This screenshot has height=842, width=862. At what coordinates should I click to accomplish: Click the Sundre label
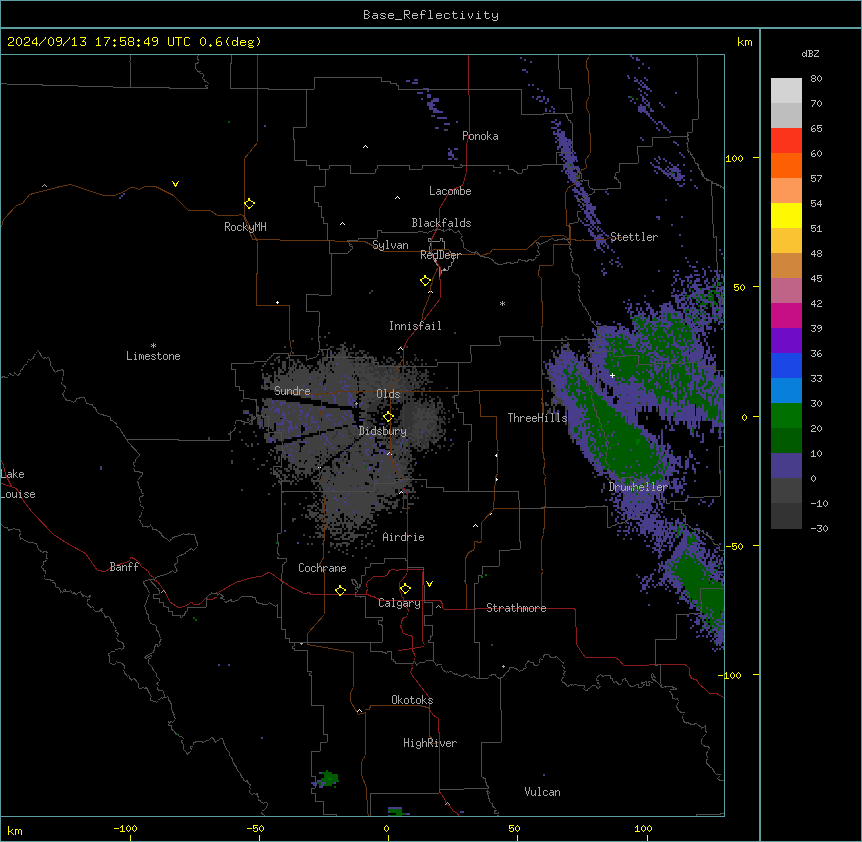click(292, 391)
